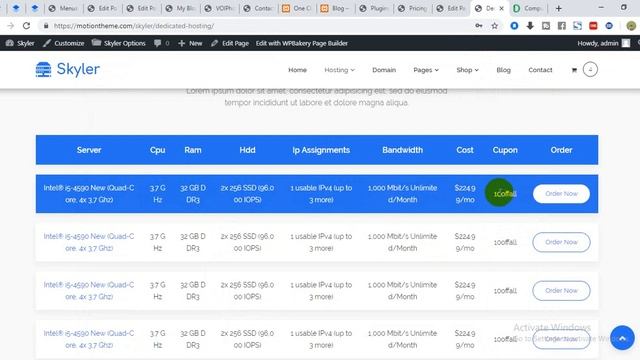
Task: Click fourth row Intel i5-4590 server link
Action: [89, 339]
